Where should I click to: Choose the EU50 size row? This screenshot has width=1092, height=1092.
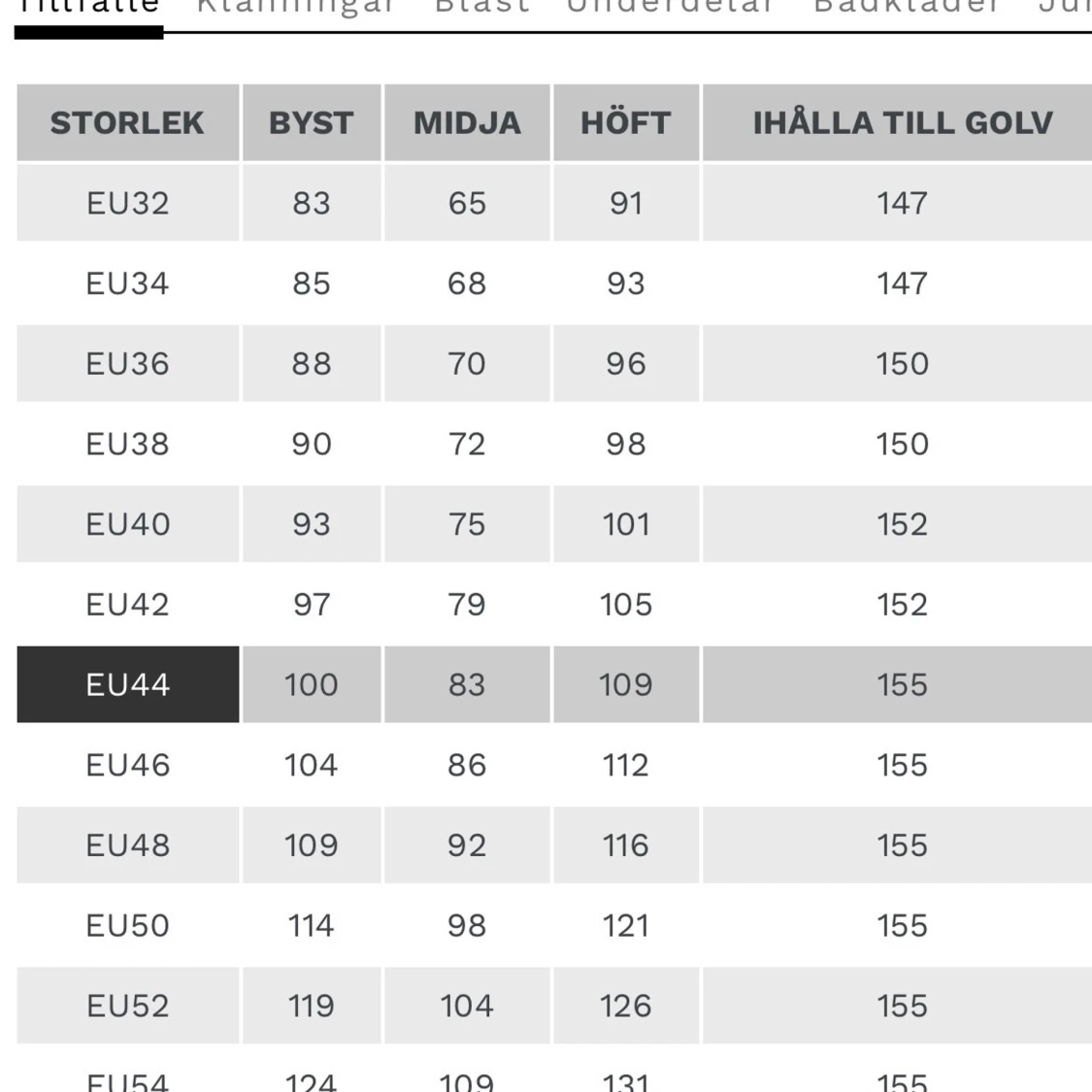coord(554,926)
